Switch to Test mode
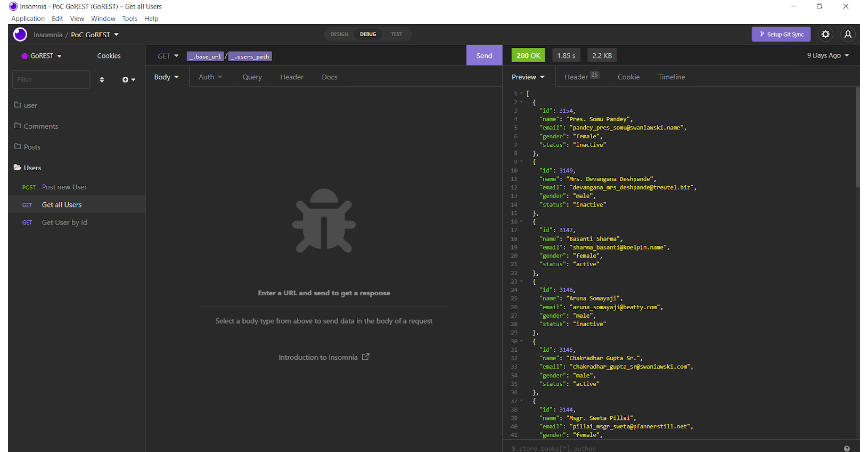Image resolution: width=868 pixels, height=452 pixels. pos(396,34)
